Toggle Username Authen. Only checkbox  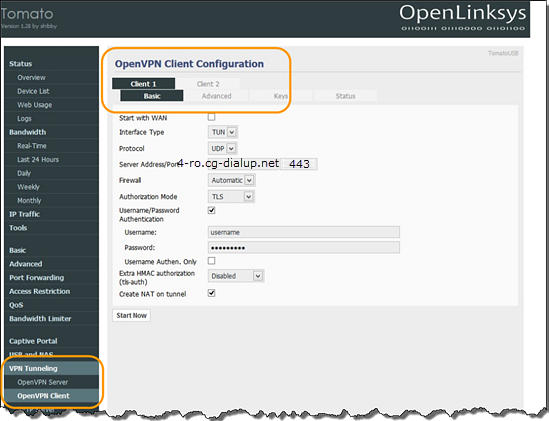point(211,261)
